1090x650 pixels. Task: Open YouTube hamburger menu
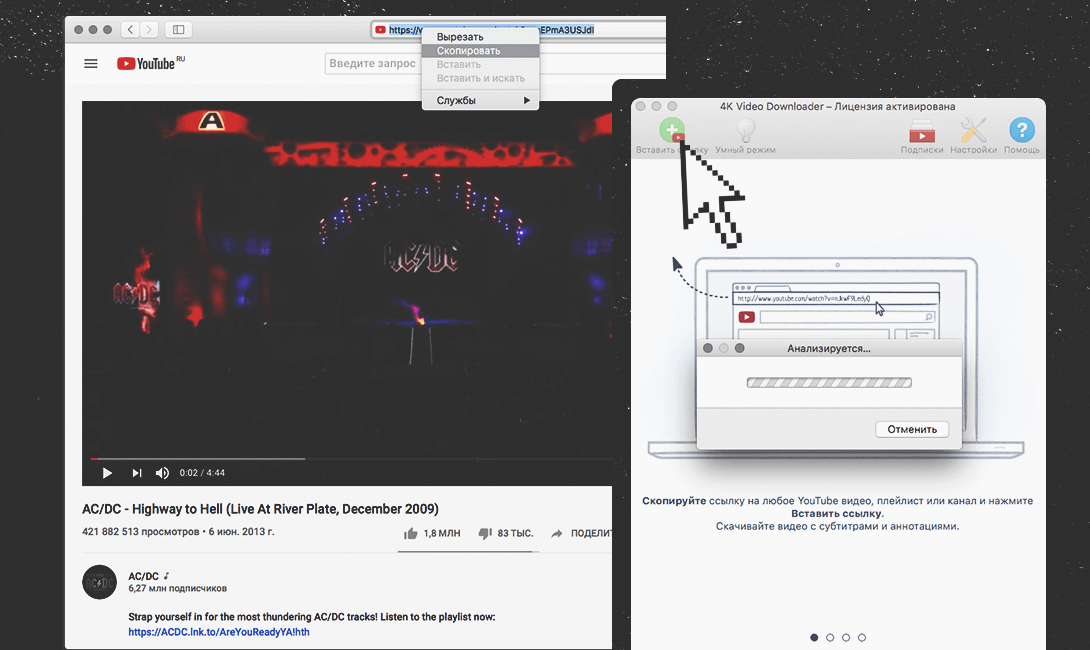(x=91, y=63)
